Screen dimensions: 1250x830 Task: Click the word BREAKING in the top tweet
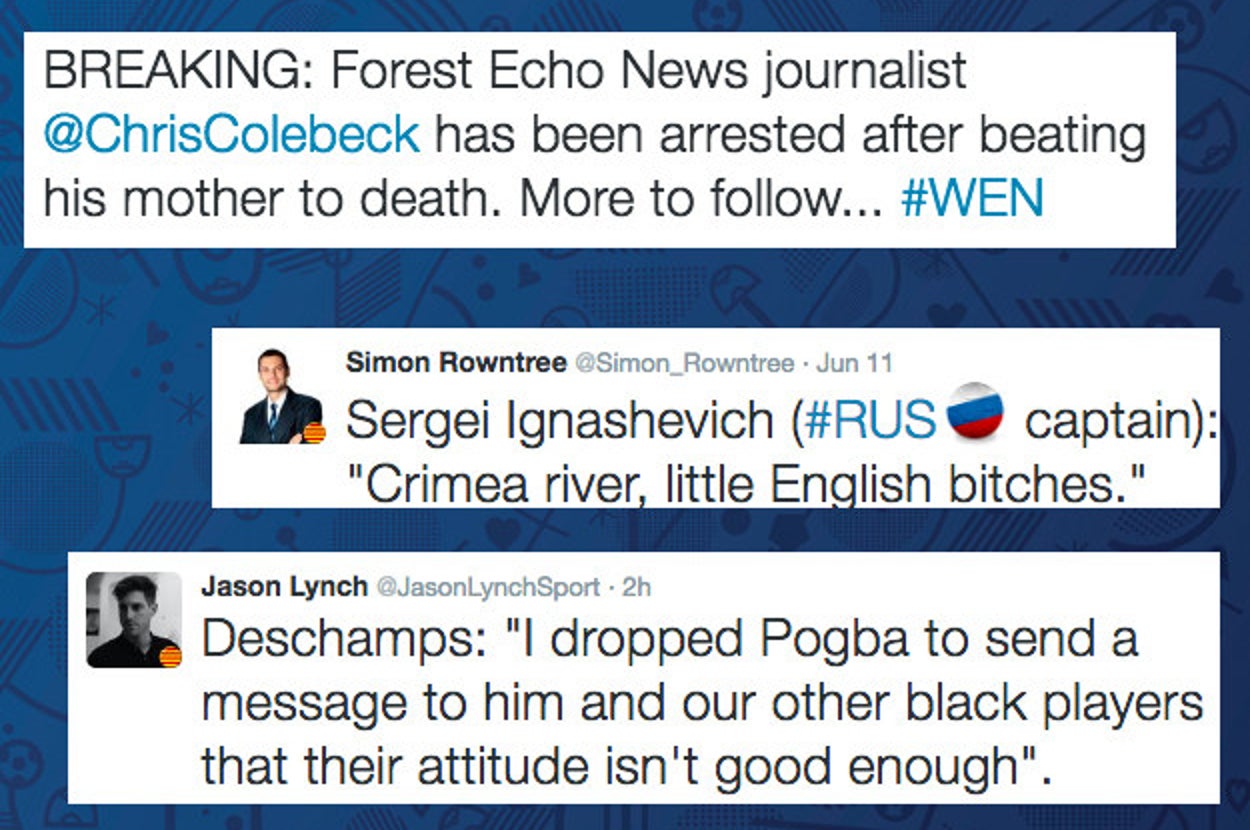tap(178, 71)
